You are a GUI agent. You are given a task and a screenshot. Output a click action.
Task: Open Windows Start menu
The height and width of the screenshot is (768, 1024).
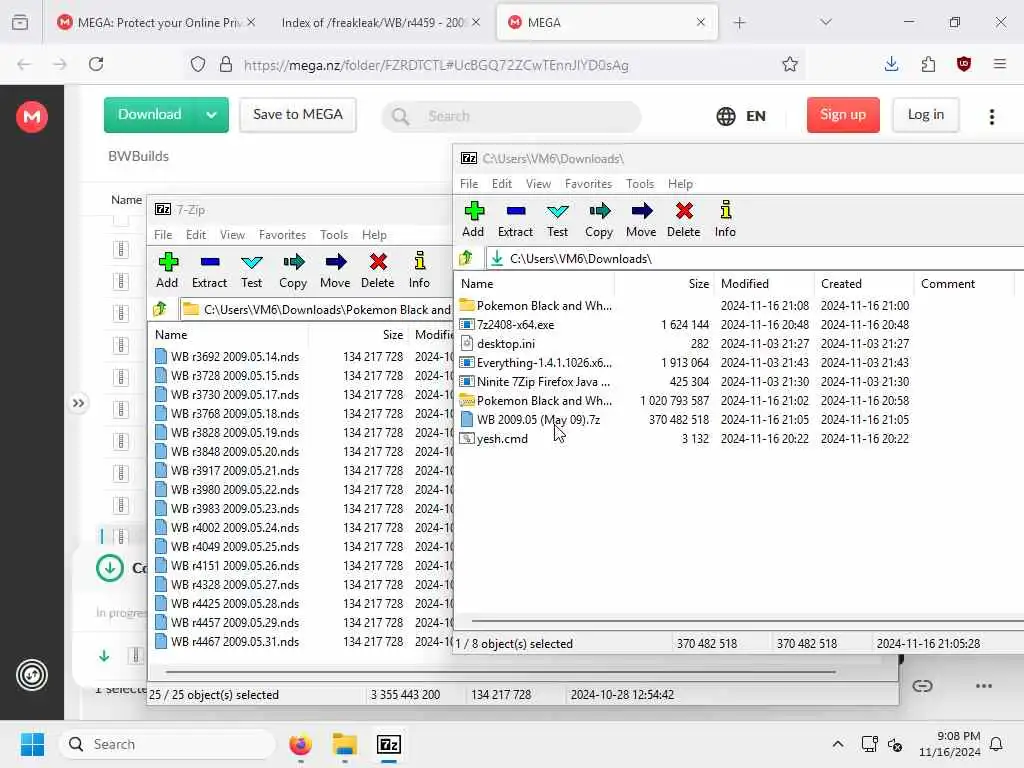pyautogui.click(x=32, y=744)
